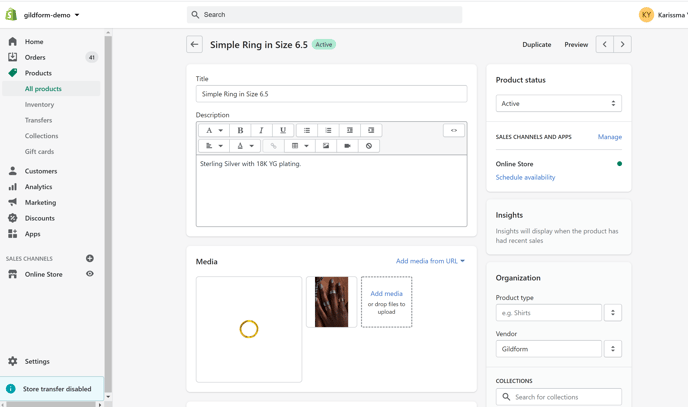Click Add media upload box
The height and width of the screenshot is (407, 688).
pos(386,302)
